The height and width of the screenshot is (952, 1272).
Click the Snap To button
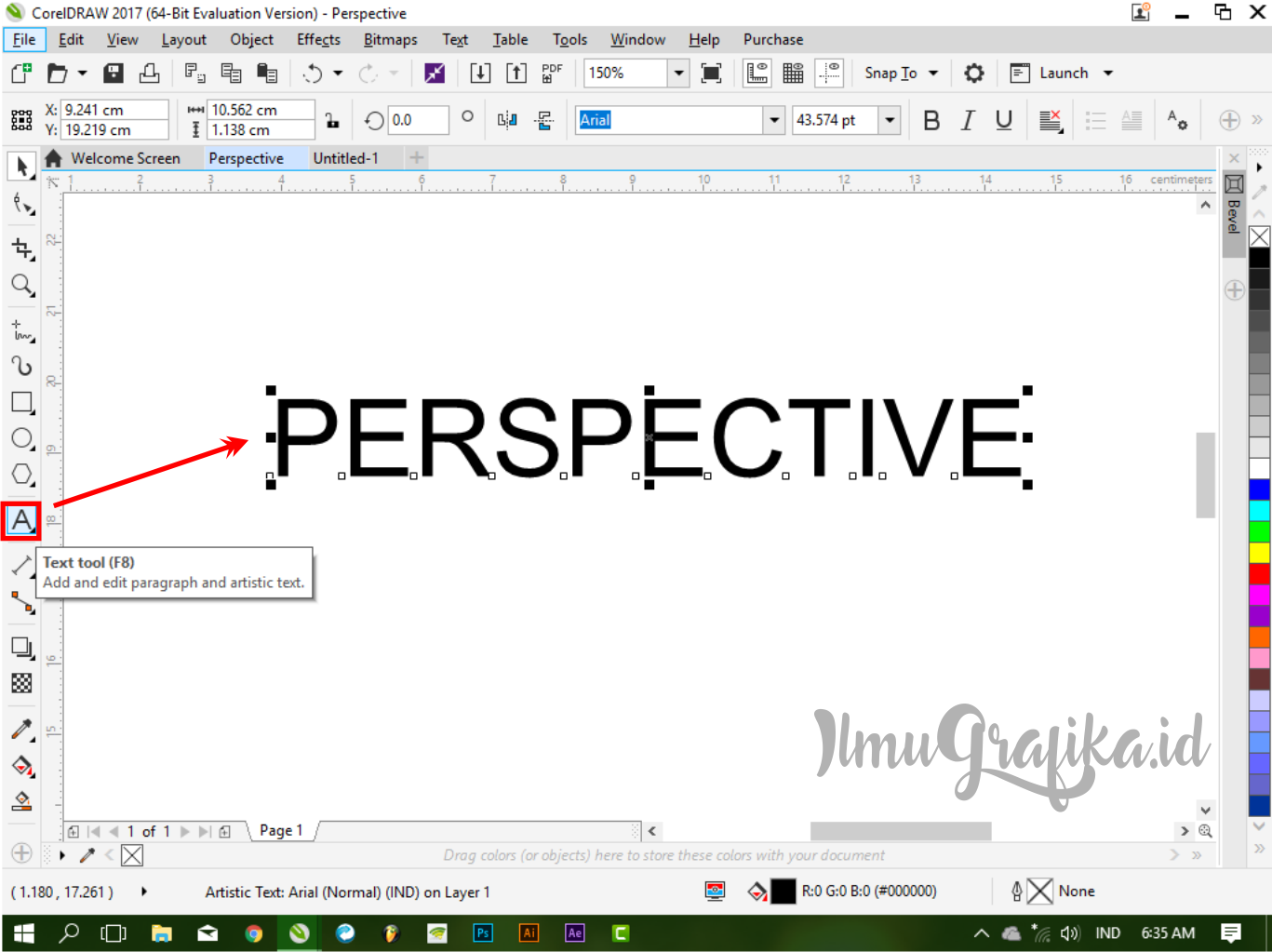tap(893, 73)
